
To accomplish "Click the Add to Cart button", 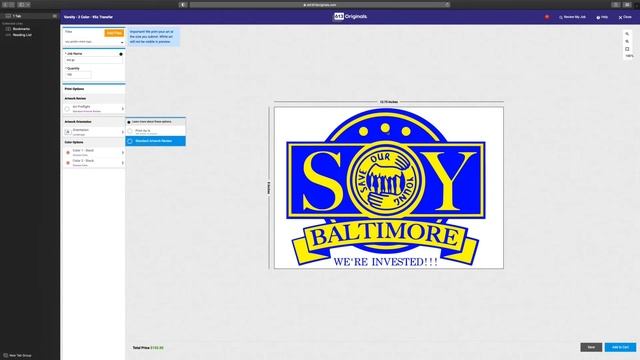I will coord(620,347).
